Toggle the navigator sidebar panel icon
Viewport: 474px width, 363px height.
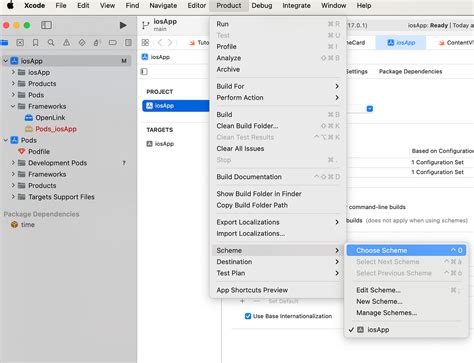coord(46,25)
